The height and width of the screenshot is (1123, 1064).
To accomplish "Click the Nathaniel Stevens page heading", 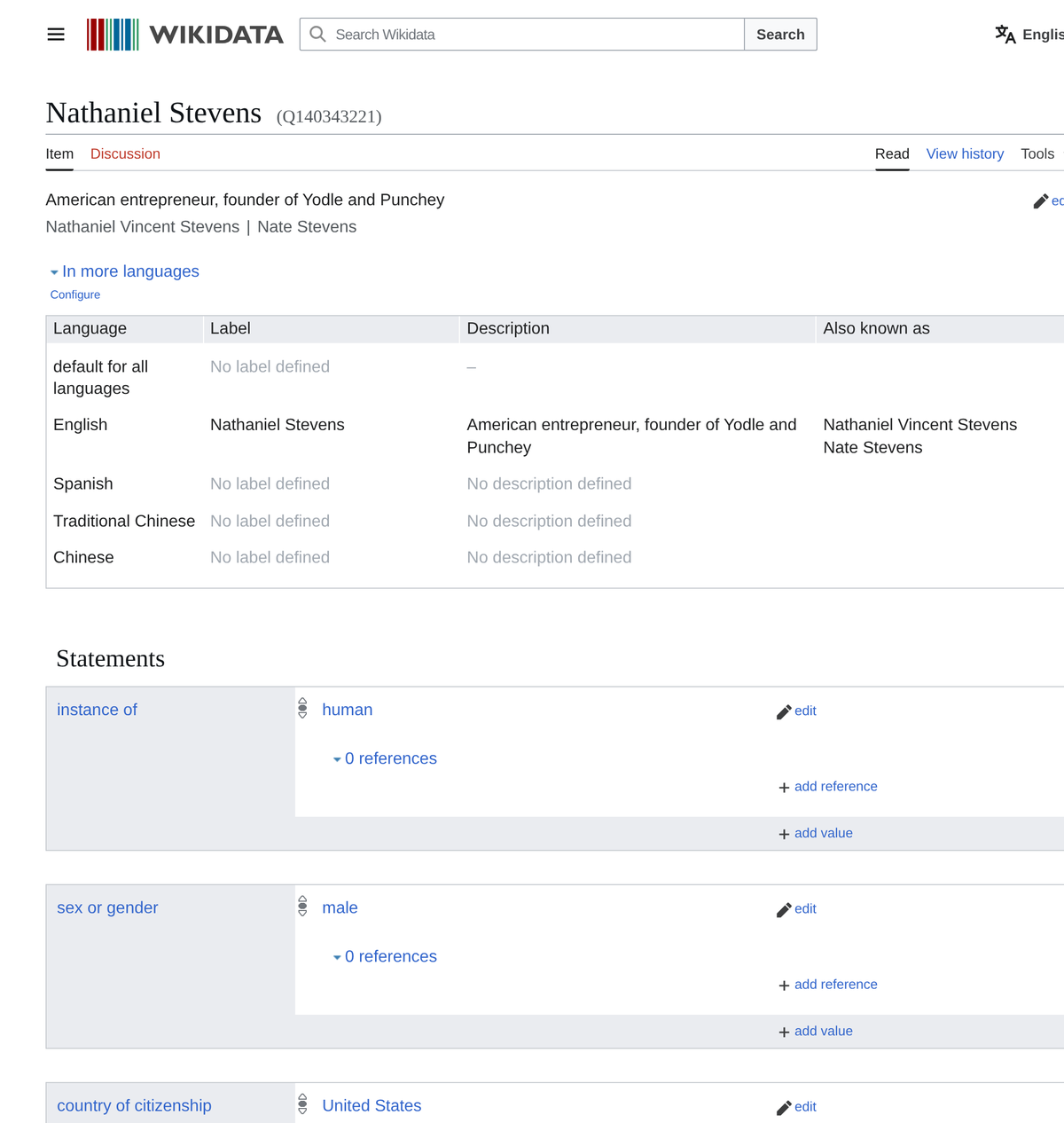I will [x=153, y=113].
